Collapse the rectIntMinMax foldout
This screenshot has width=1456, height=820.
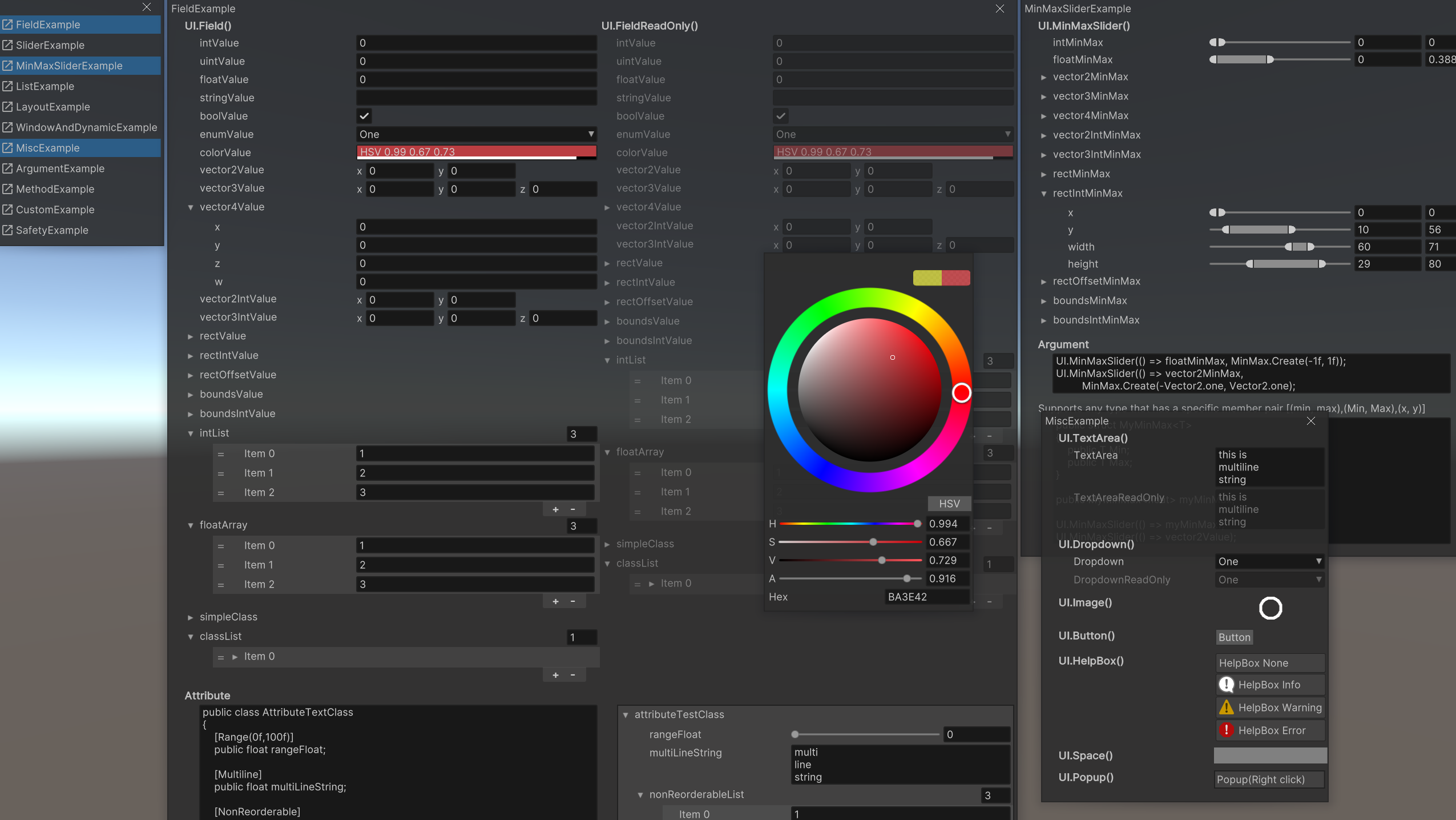point(1043,194)
